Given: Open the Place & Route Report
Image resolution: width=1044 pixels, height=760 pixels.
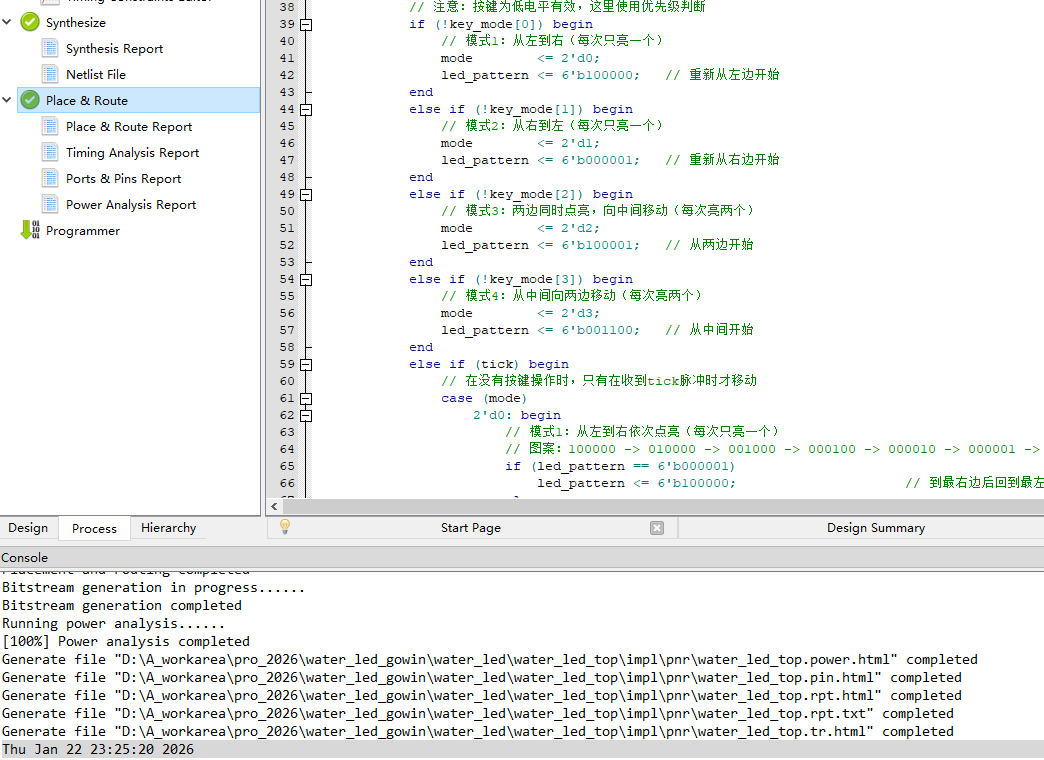Looking at the screenshot, I should (x=129, y=126).
